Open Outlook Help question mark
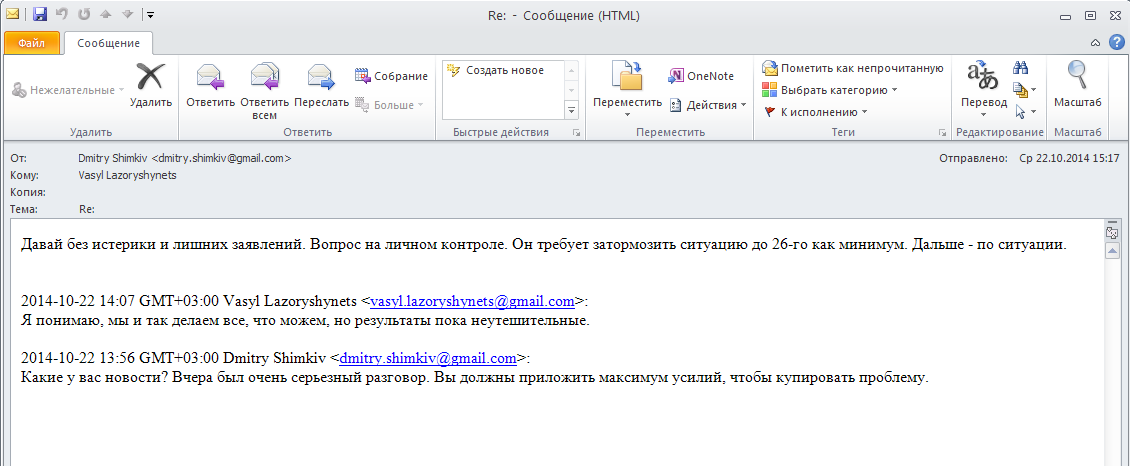Image resolution: width=1130 pixels, height=466 pixels. tap(1116, 42)
